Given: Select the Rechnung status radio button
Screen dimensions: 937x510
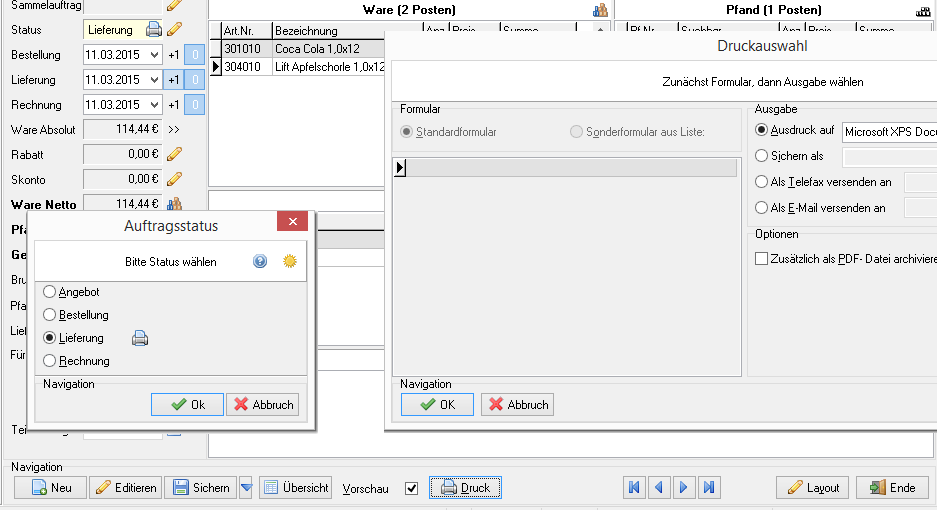Looking at the screenshot, I should pos(50,361).
